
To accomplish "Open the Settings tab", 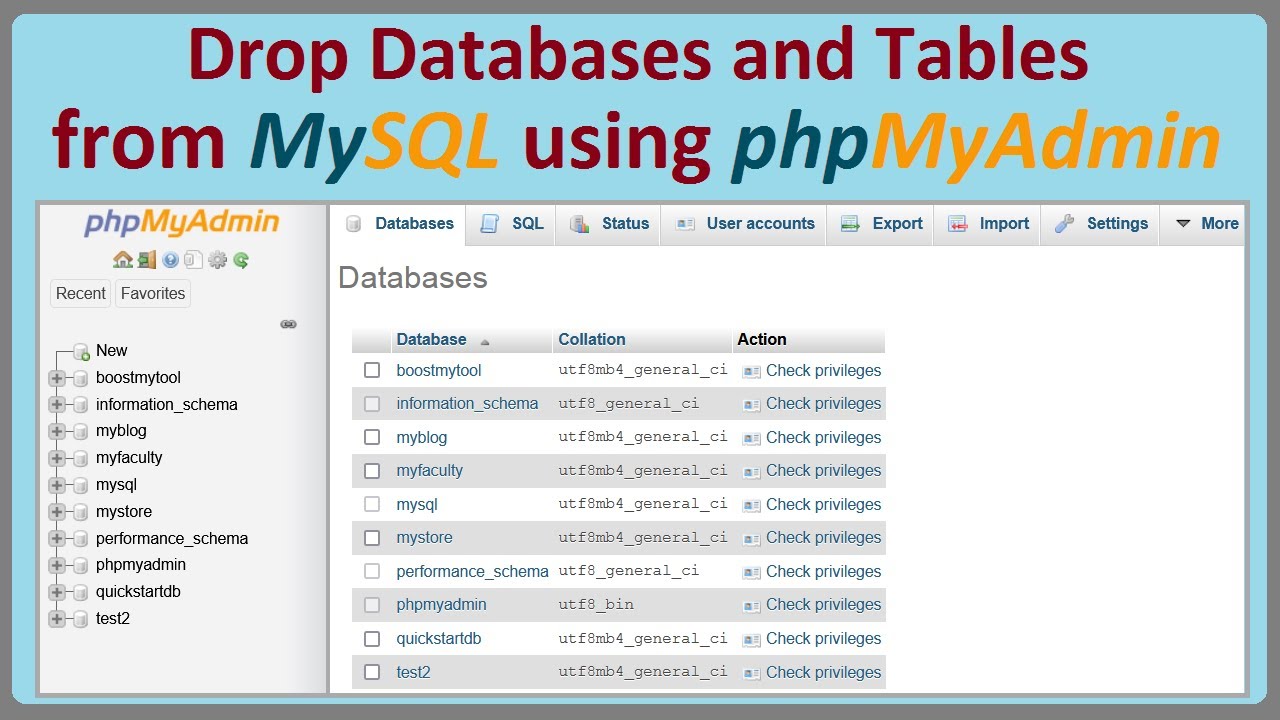I will point(1101,224).
